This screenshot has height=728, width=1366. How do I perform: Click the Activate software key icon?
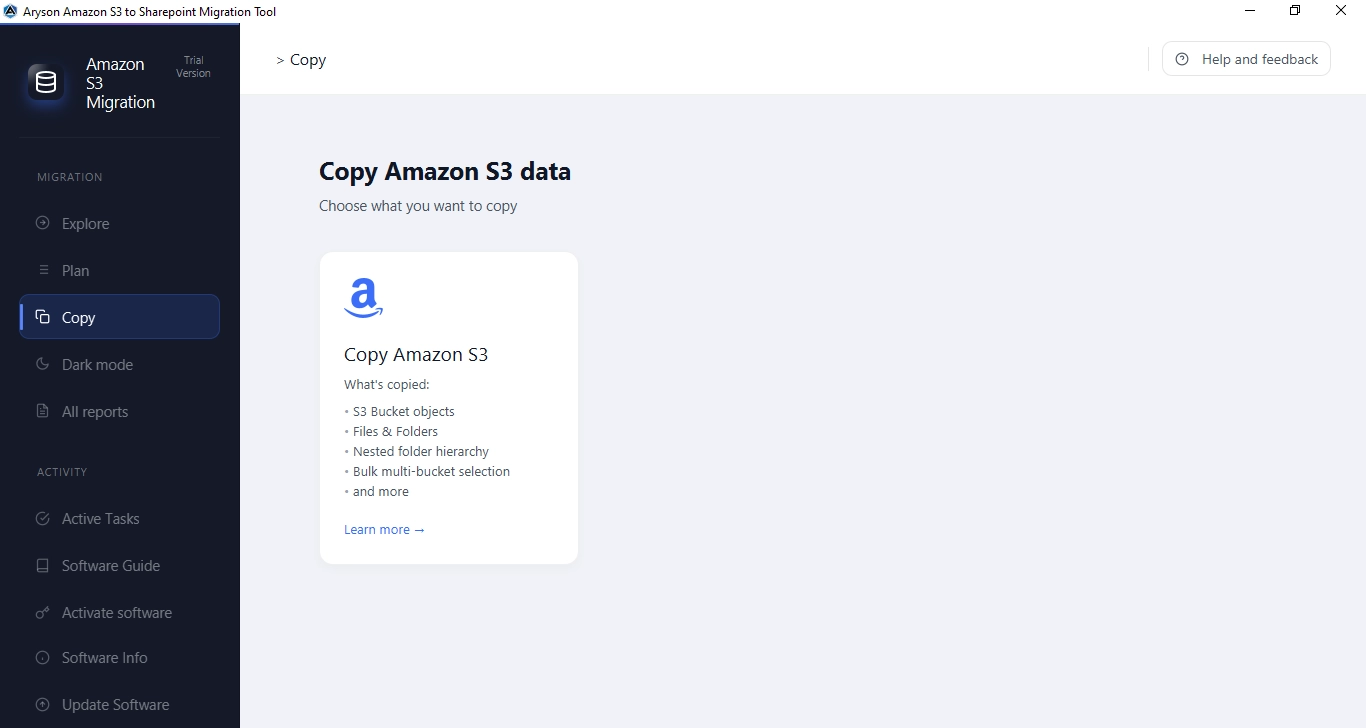(42, 612)
